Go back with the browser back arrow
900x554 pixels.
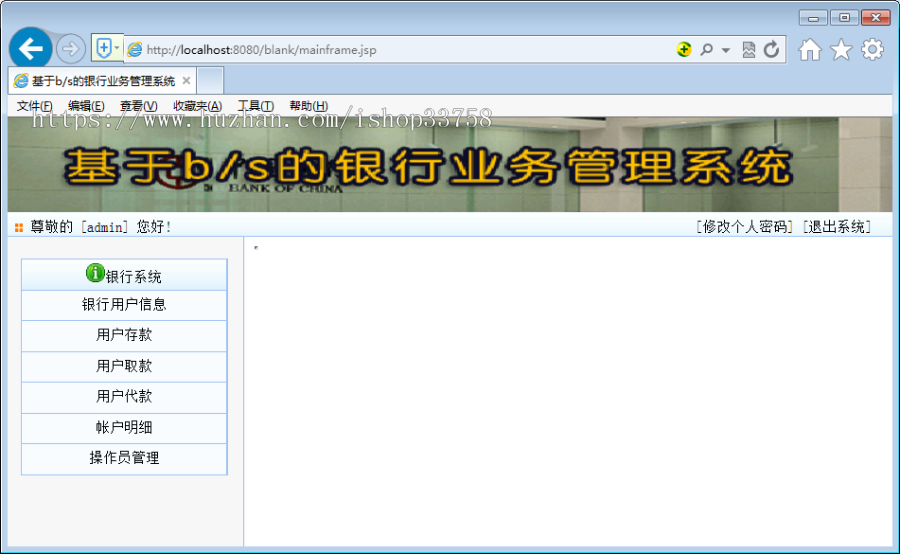[30, 49]
